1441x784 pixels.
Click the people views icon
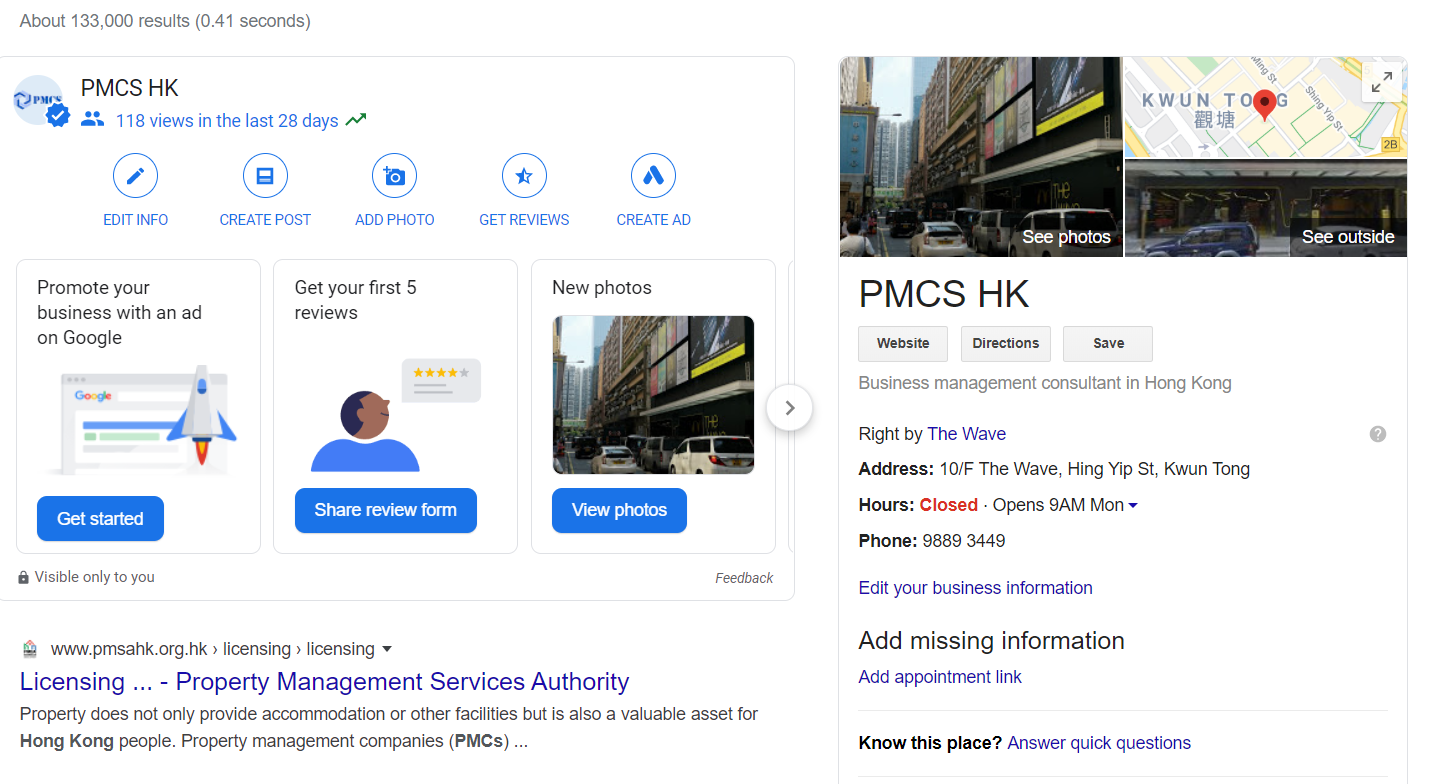pos(92,119)
